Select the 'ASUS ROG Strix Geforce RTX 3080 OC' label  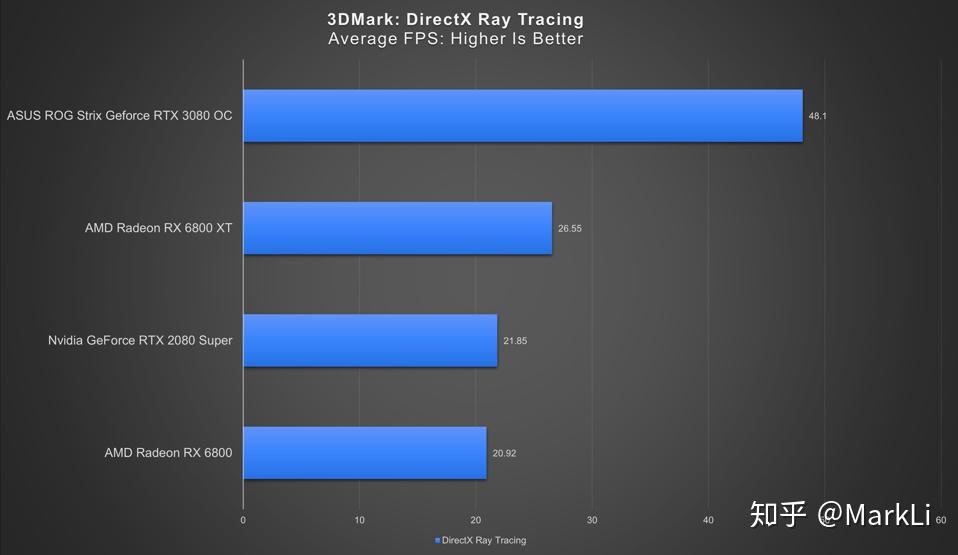120,116
